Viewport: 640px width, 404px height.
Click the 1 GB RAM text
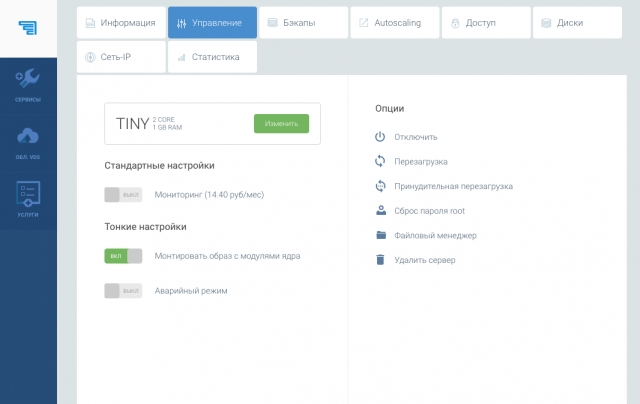(x=167, y=127)
